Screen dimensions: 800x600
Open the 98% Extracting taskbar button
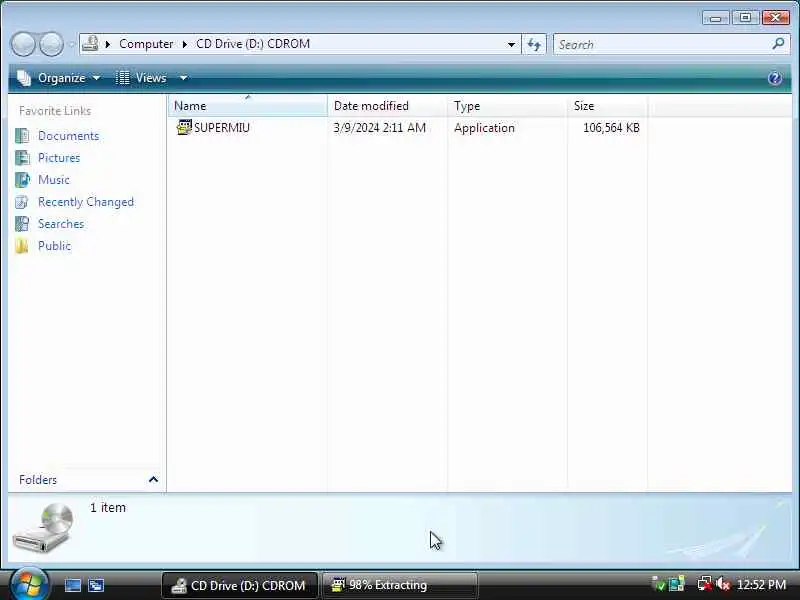click(400, 585)
